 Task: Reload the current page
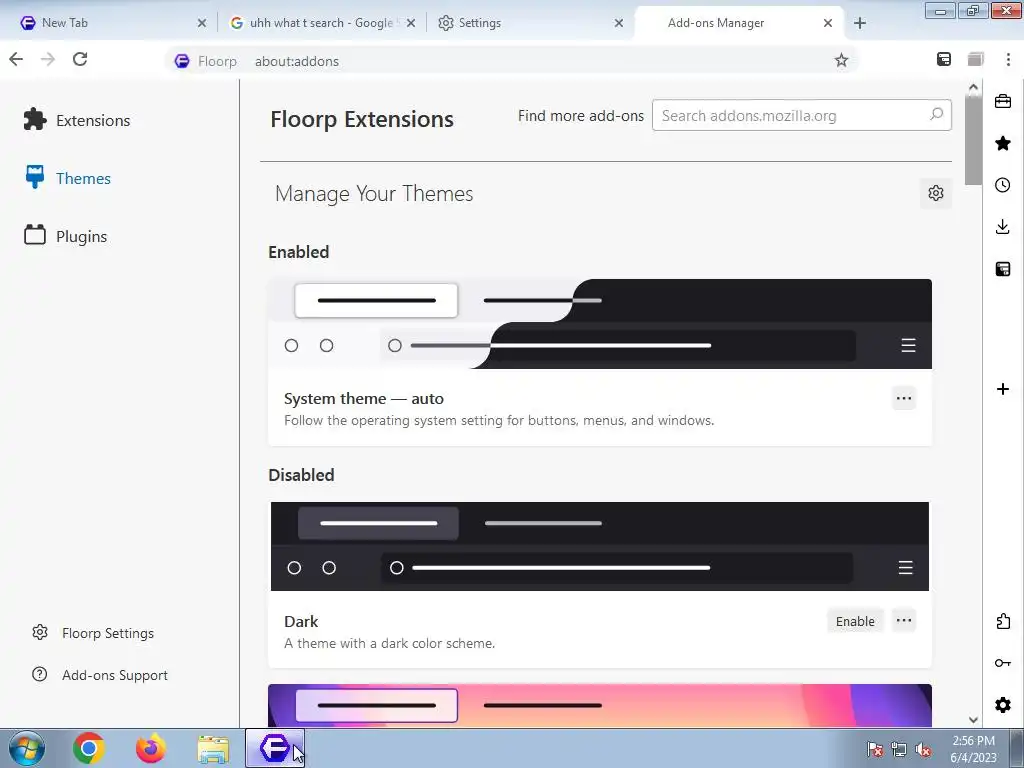(80, 59)
